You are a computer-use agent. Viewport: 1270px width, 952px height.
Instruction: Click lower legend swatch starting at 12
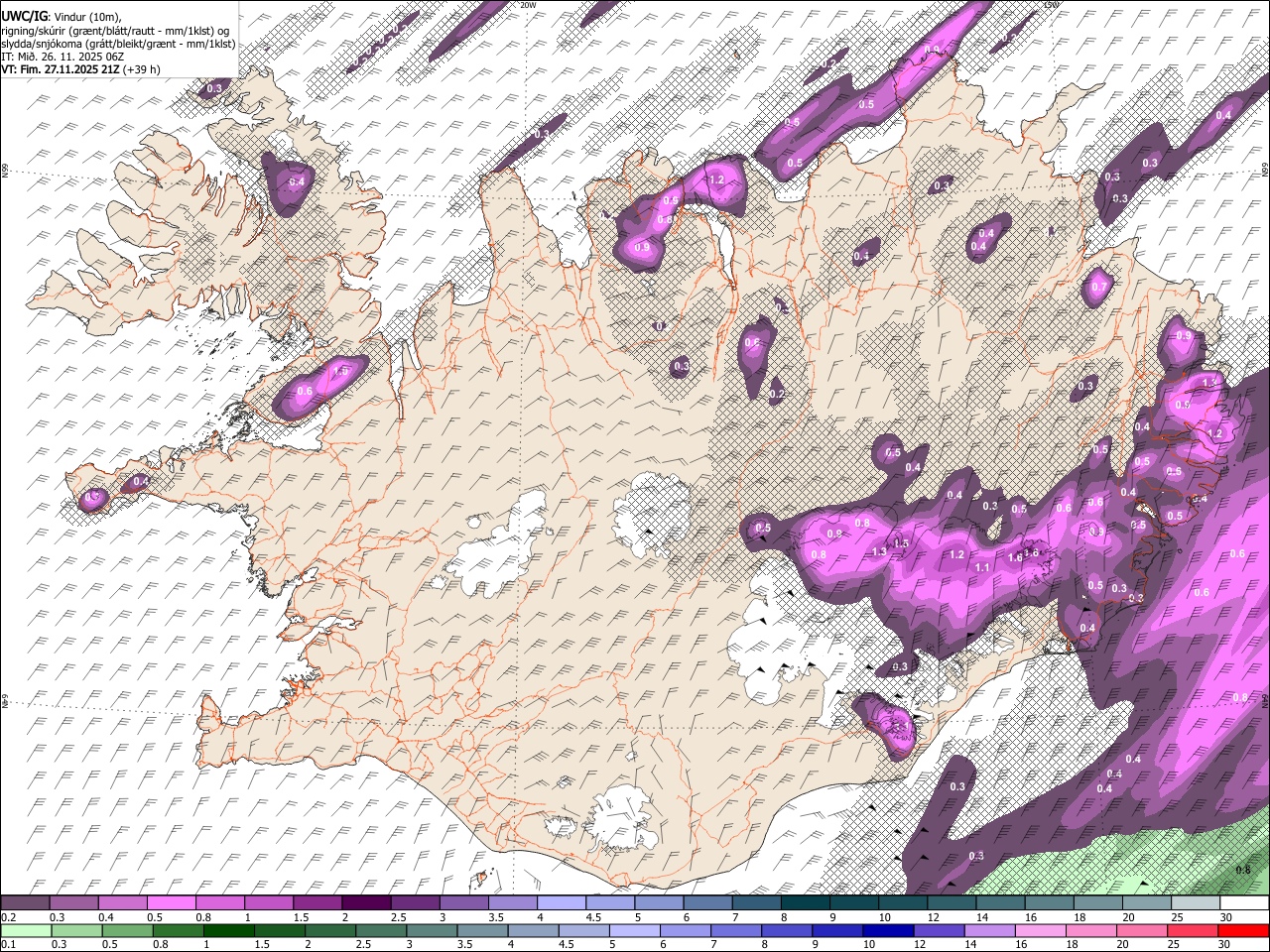pyautogui.click(x=939, y=930)
